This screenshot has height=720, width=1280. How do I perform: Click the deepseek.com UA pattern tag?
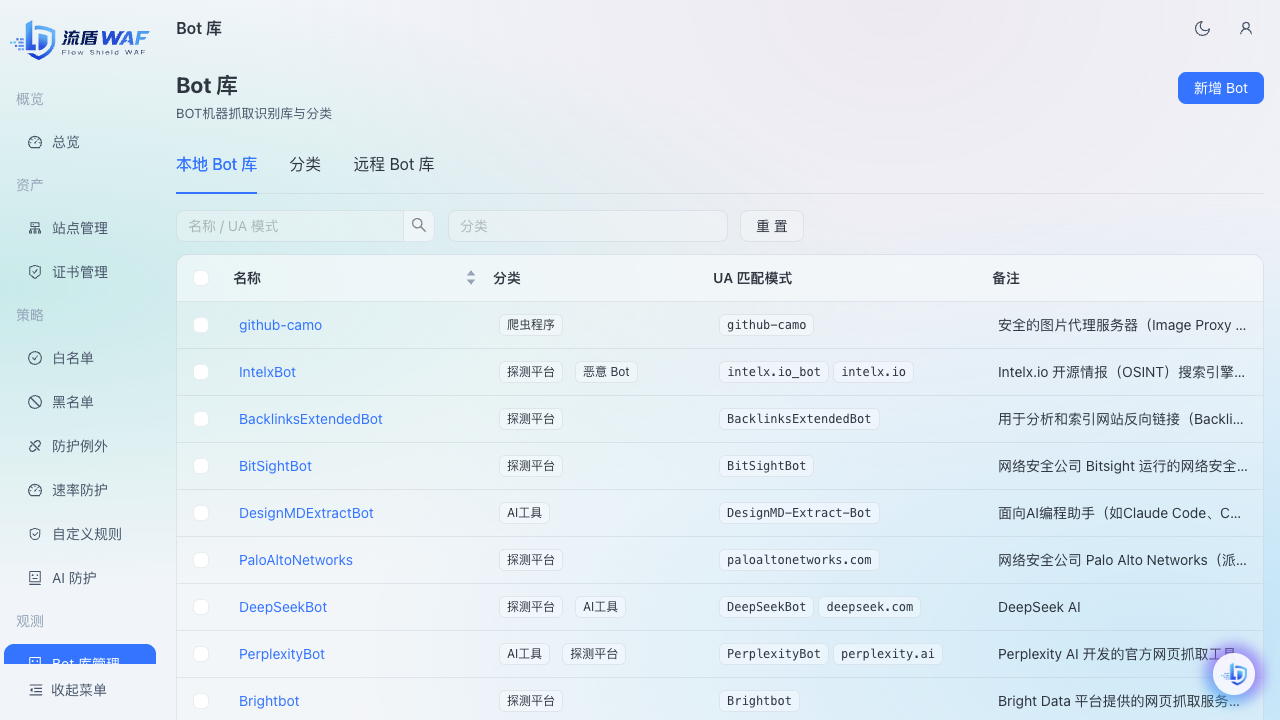(869, 607)
